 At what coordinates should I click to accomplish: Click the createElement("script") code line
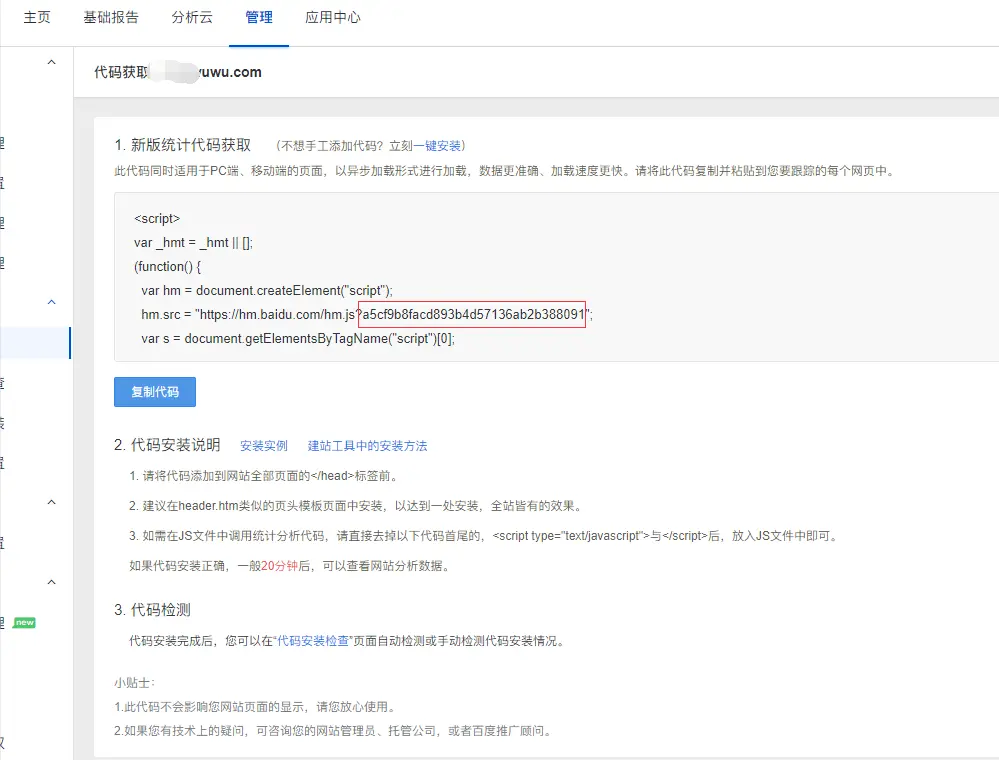click(x=267, y=290)
